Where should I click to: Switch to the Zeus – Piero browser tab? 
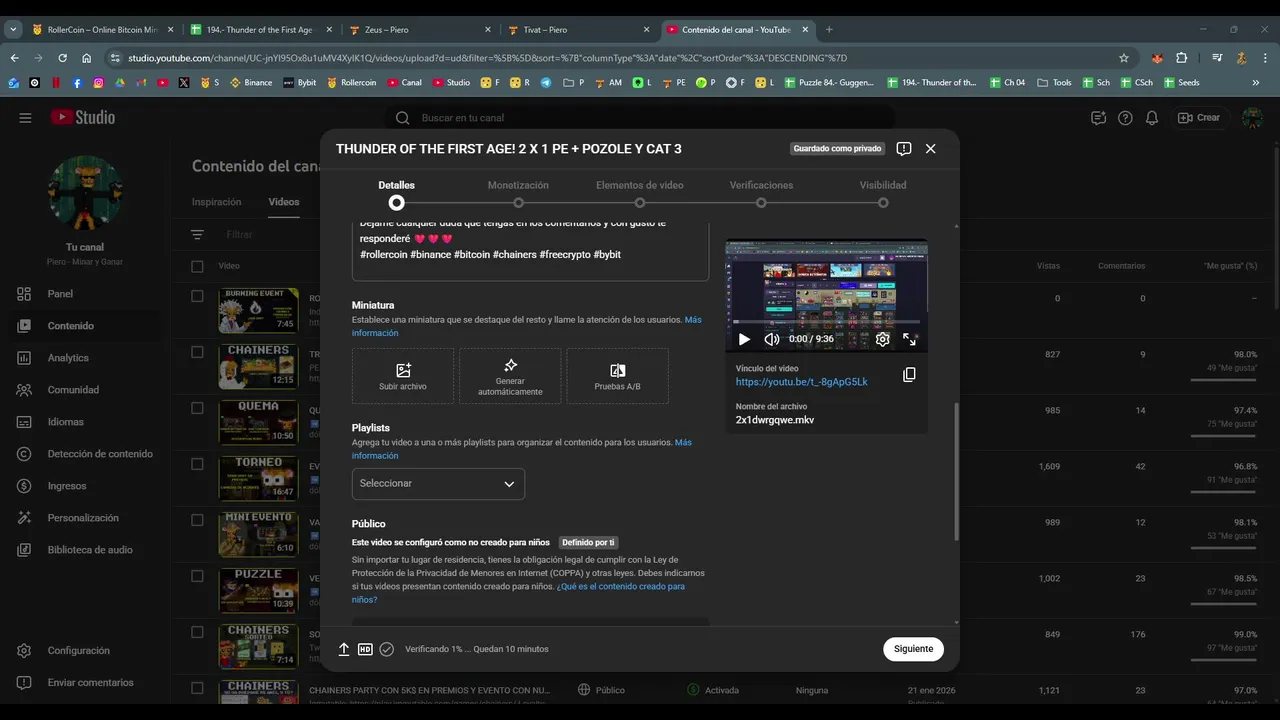tap(418, 30)
